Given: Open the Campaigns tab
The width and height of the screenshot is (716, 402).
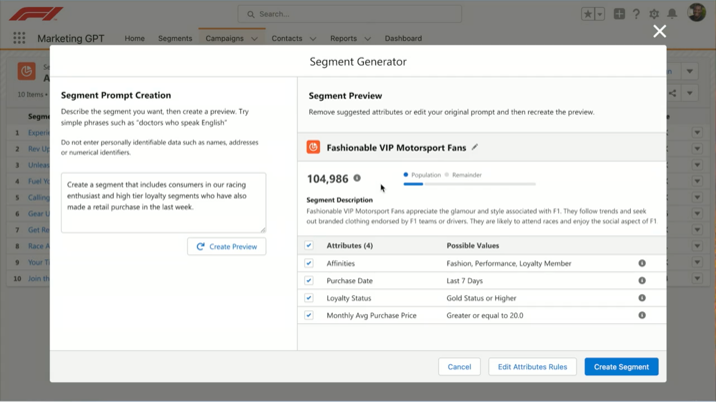Looking at the screenshot, I should 224,38.
